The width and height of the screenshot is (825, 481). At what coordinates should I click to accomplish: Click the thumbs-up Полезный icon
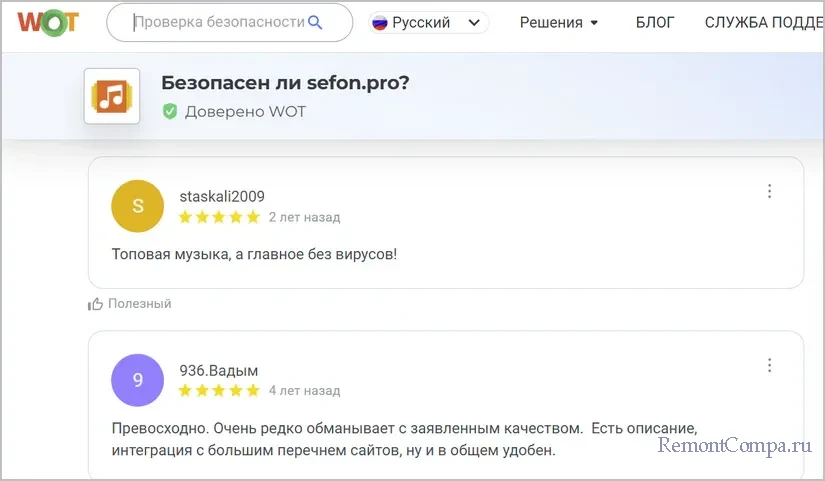click(x=96, y=304)
